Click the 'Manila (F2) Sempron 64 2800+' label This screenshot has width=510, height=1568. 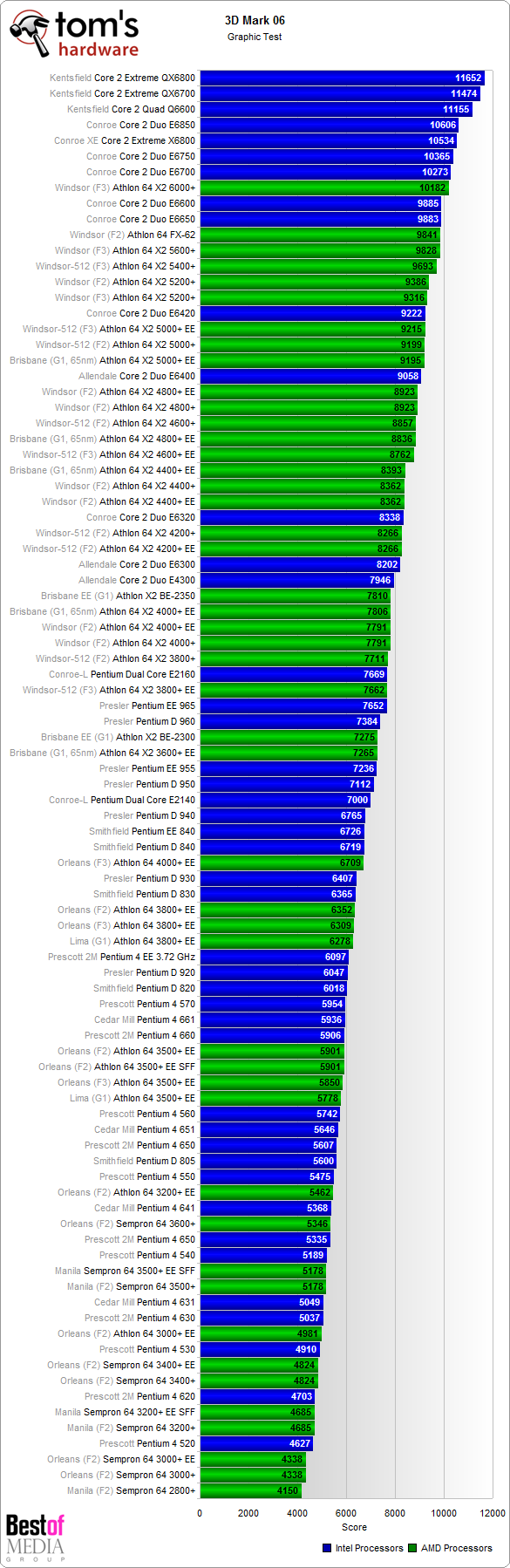pos(131,1490)
